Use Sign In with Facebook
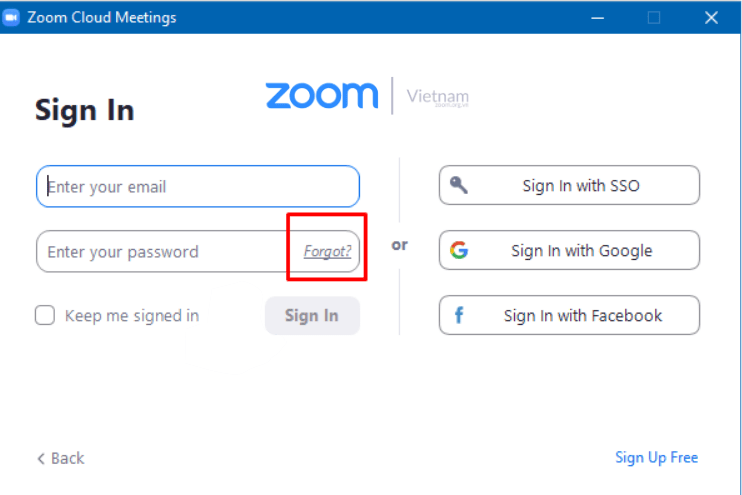The height and width of the screenshot is (495, 742). pos(569,316)
